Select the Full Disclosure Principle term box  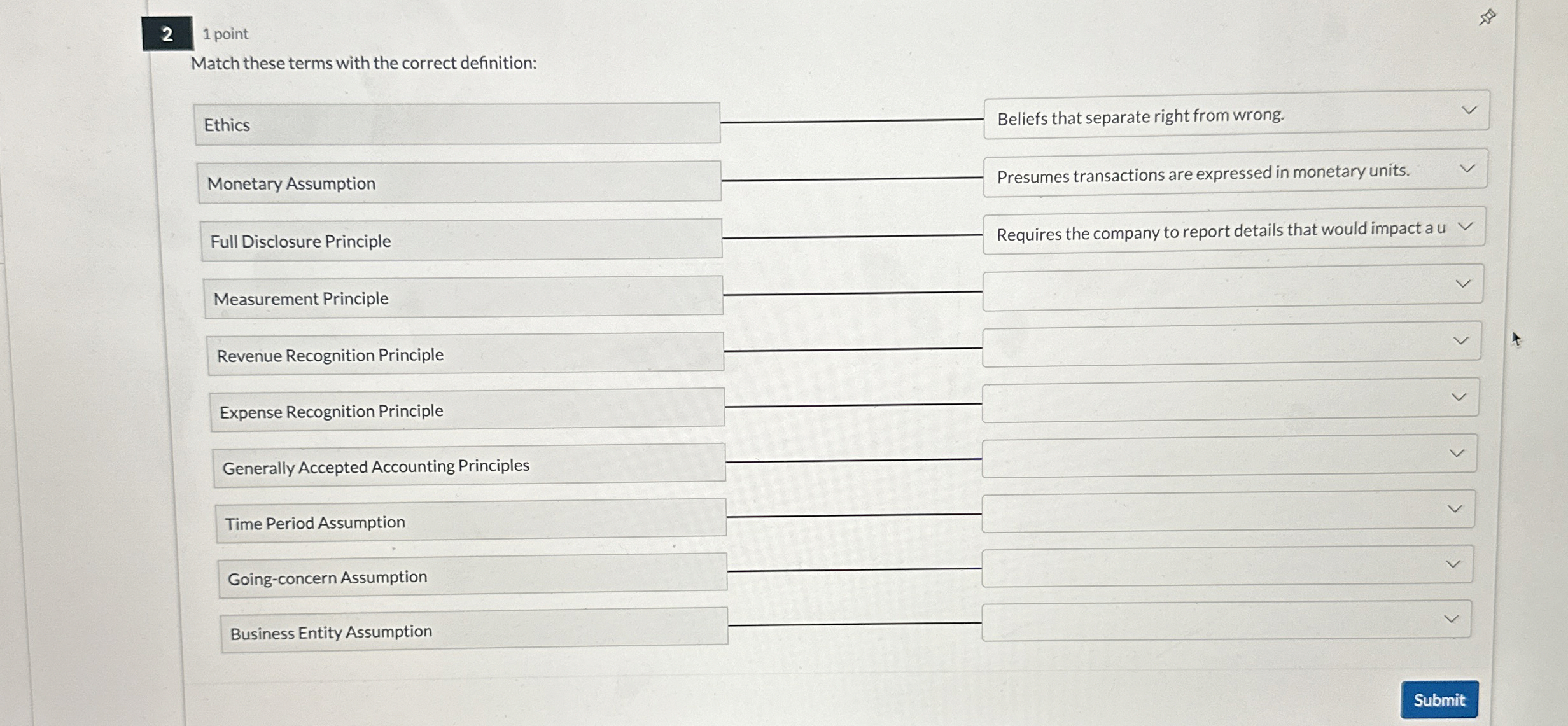pyautogui.click(x=462, y=240)
